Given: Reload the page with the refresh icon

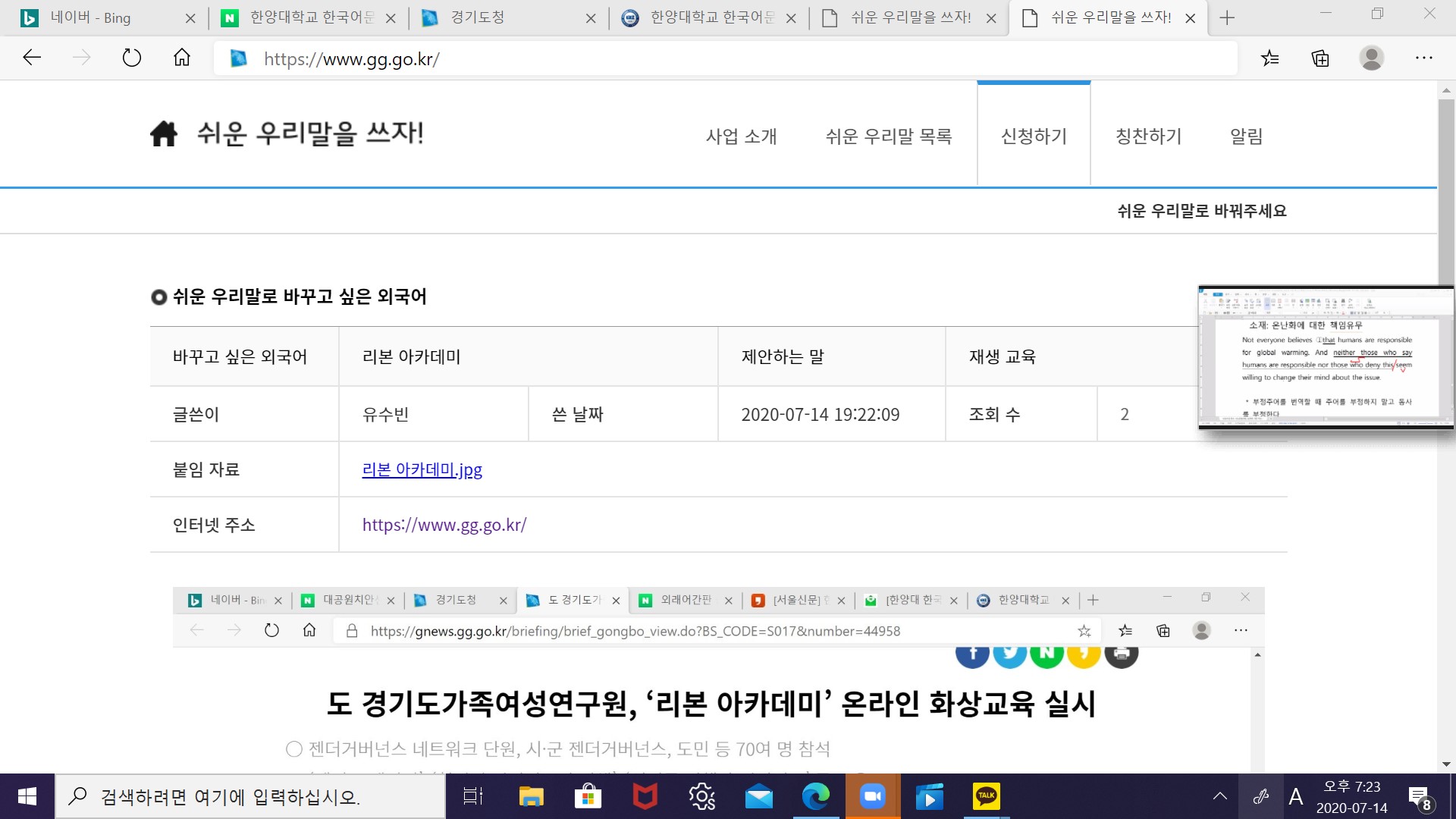Looking at the screenshot, I should point(132,58).
